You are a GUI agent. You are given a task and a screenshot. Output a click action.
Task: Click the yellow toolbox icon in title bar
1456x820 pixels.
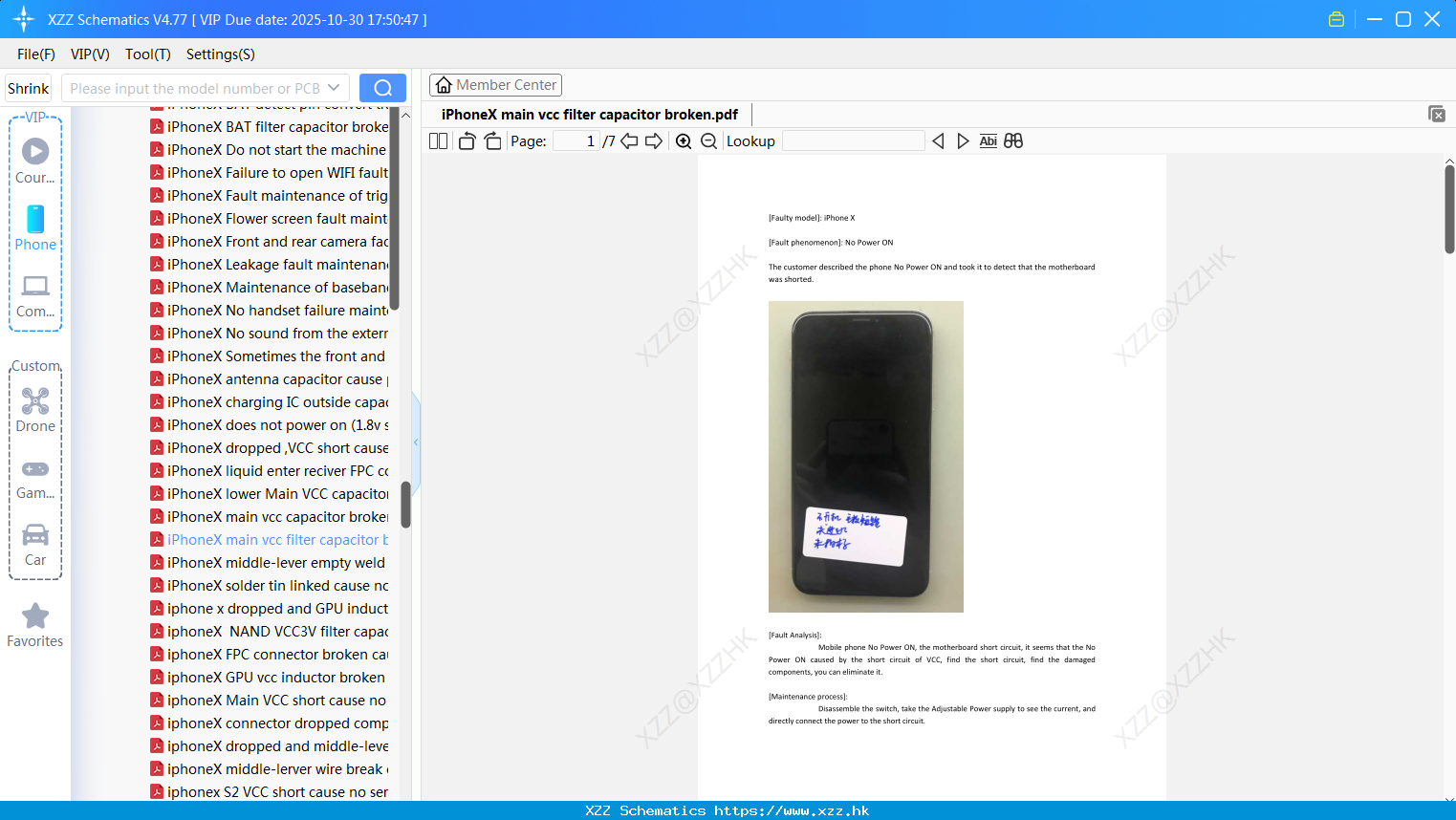[1336, 19]
